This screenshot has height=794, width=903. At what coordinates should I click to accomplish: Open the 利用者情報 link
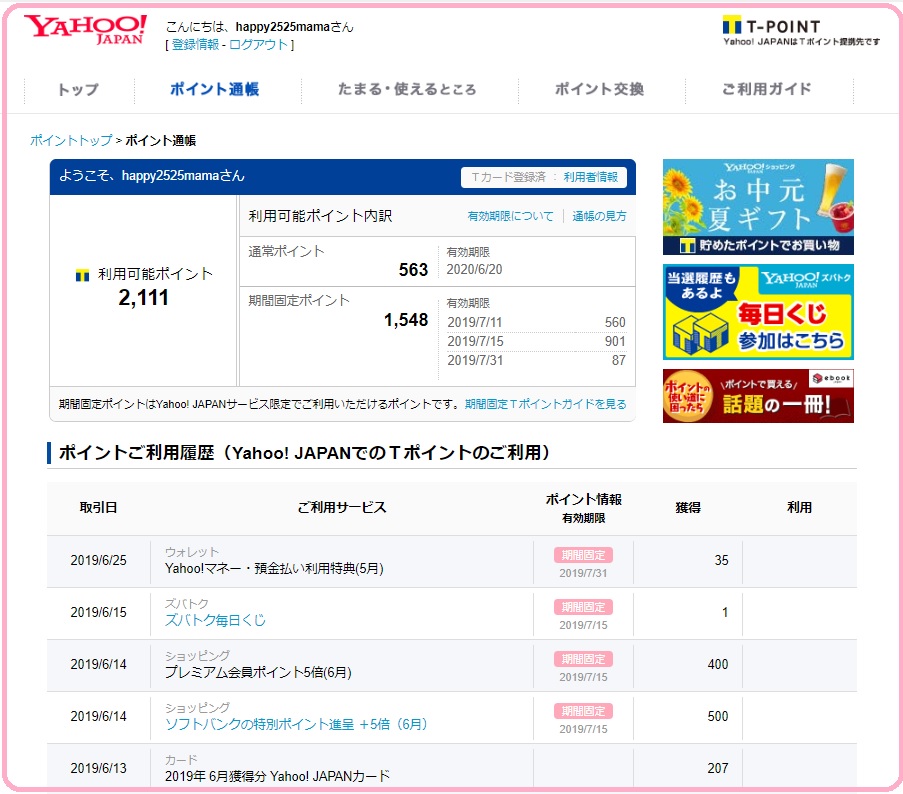590,177
